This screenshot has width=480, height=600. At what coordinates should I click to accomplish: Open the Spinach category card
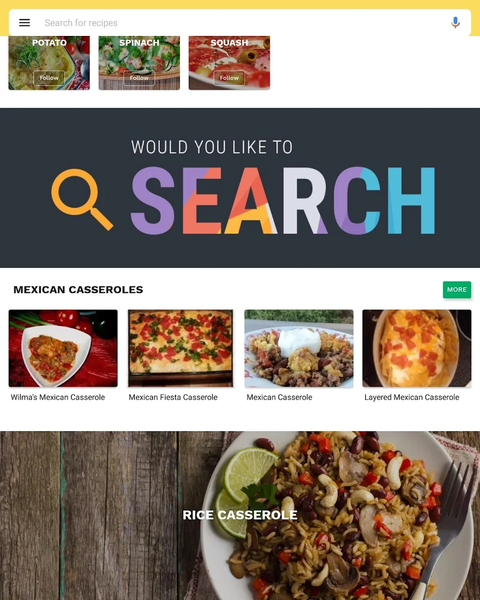pos(139,63)
